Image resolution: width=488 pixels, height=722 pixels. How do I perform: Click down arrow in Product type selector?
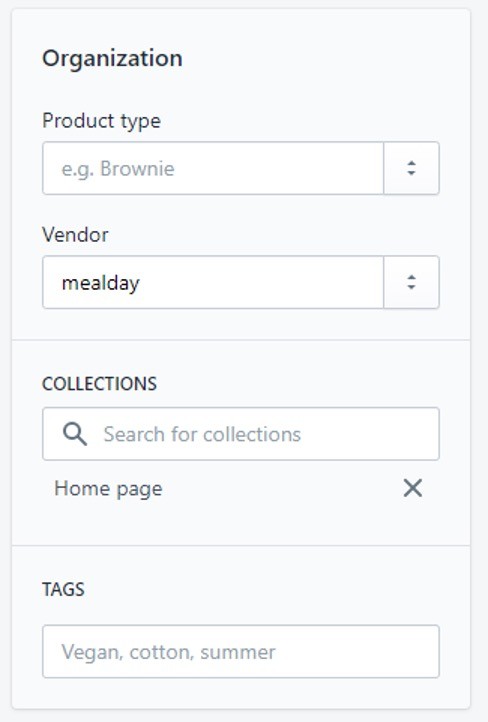pos(411,174)
